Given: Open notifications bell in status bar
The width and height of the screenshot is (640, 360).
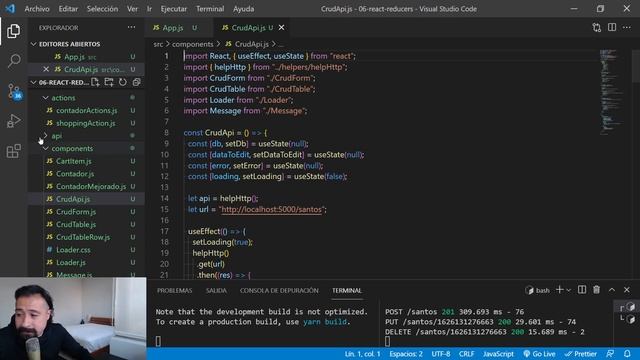Looking at the screenshot, I should [x=627, y=354].
